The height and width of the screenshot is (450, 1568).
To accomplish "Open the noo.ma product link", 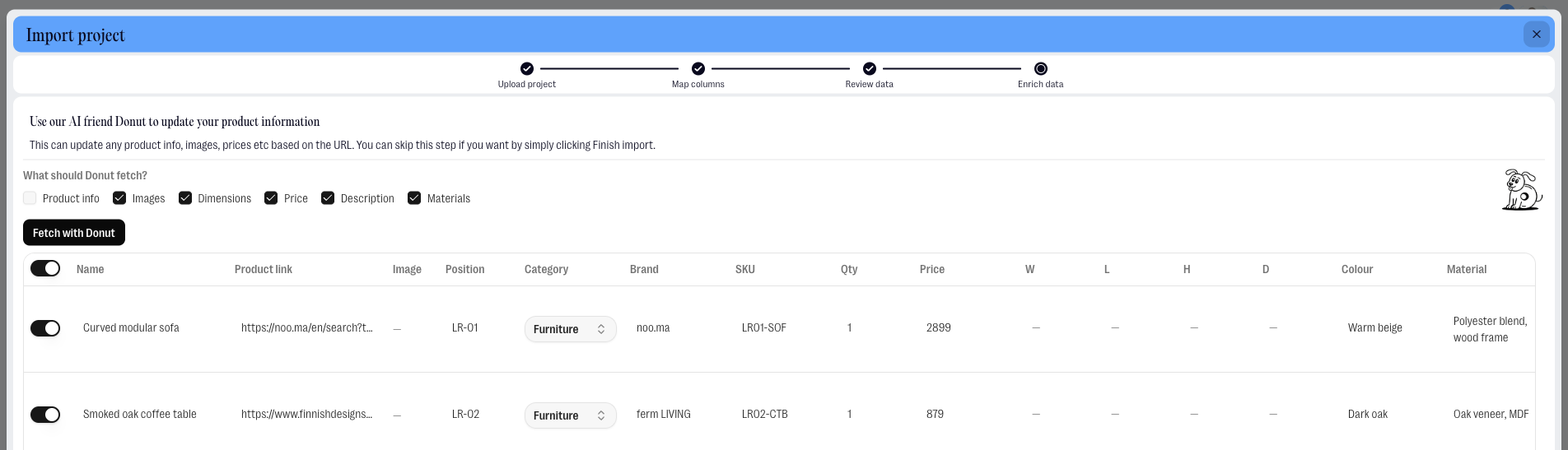I will 306,327.
